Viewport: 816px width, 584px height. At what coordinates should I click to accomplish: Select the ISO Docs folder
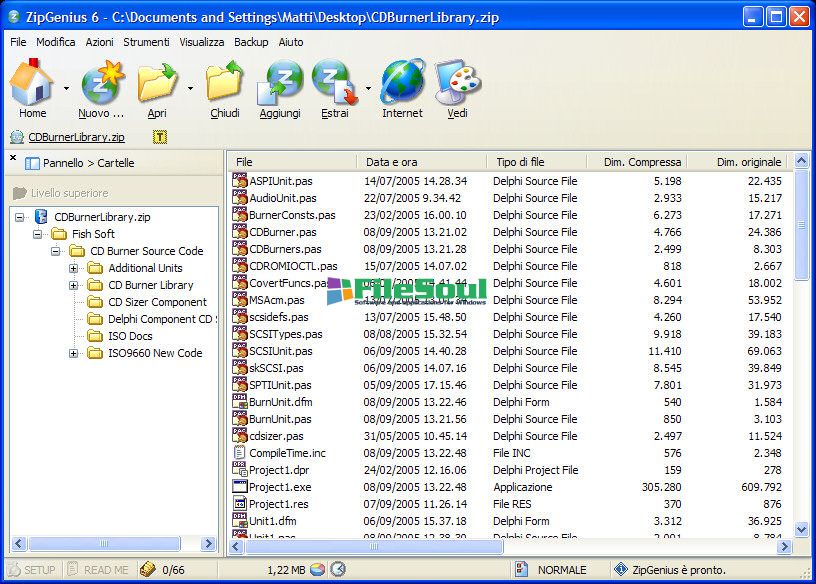[130, 336]
